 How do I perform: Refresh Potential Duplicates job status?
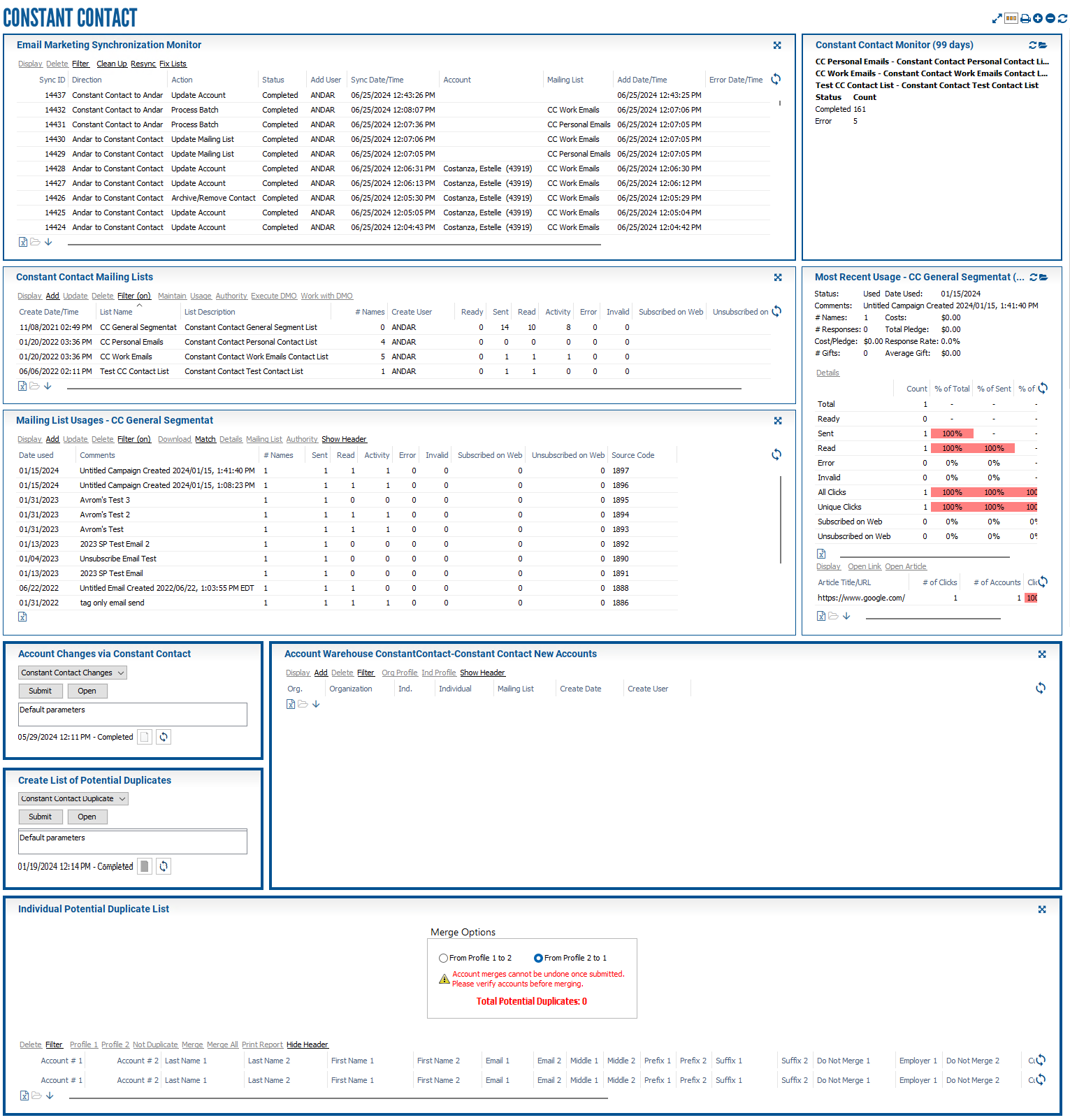point(164,866)
